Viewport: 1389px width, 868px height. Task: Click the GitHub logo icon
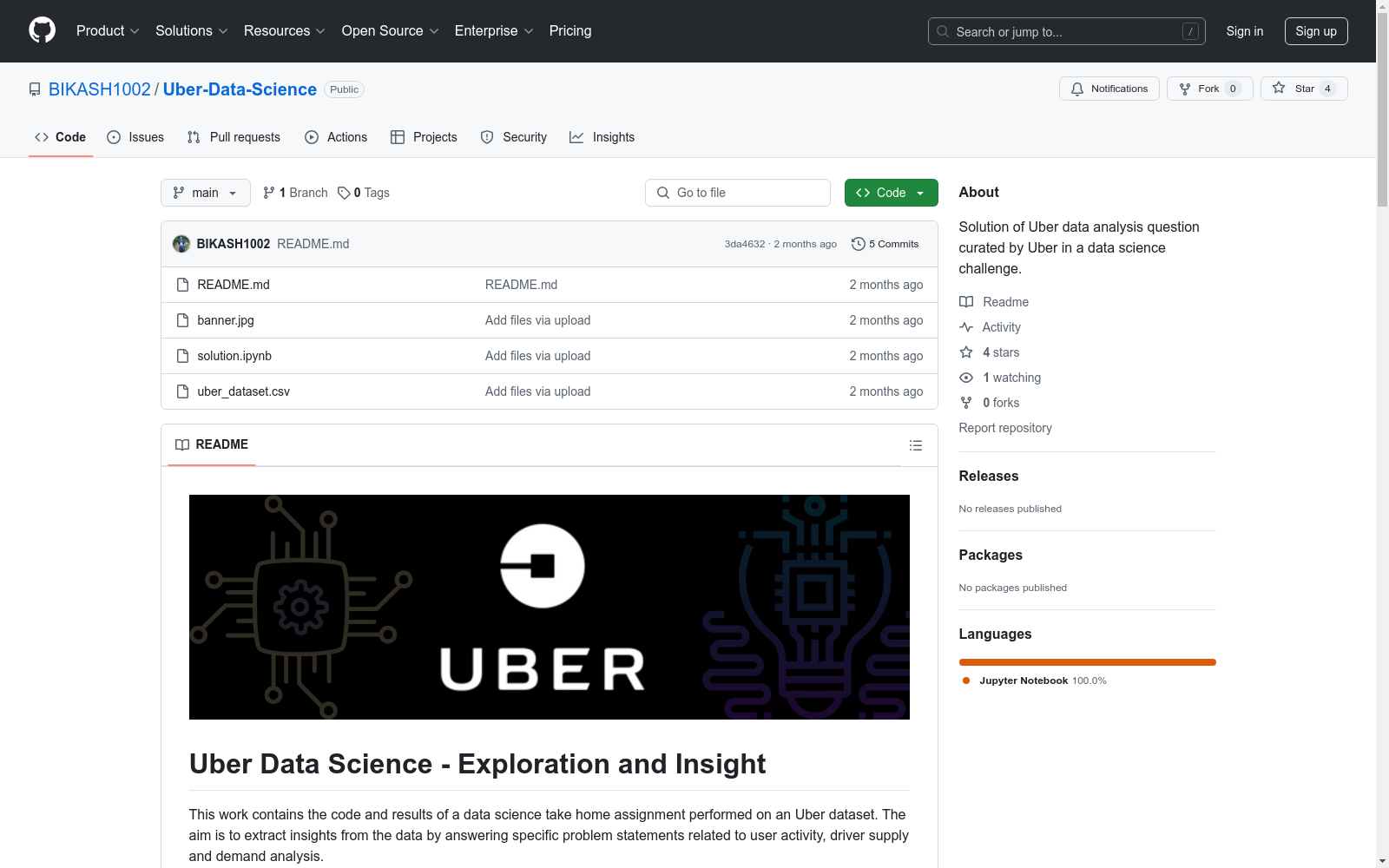click(x=42, y=30)
